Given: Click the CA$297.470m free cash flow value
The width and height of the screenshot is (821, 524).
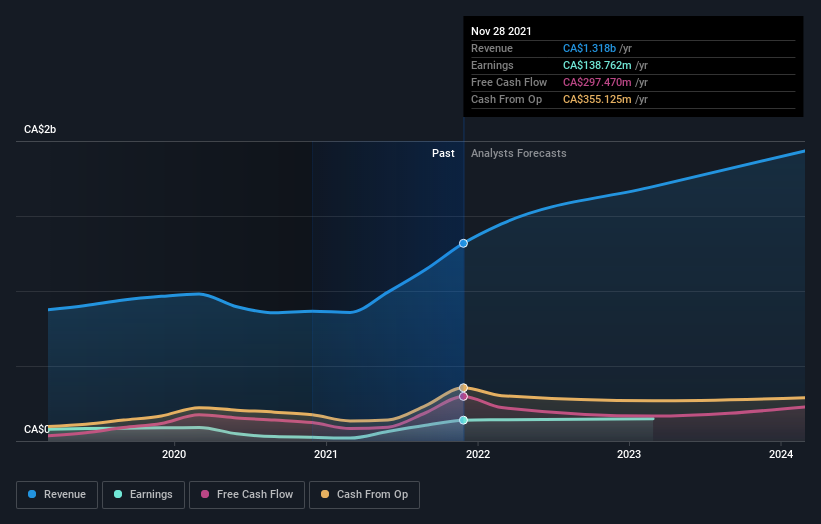Looking at the screenshot, I should (x=597, y=82).
